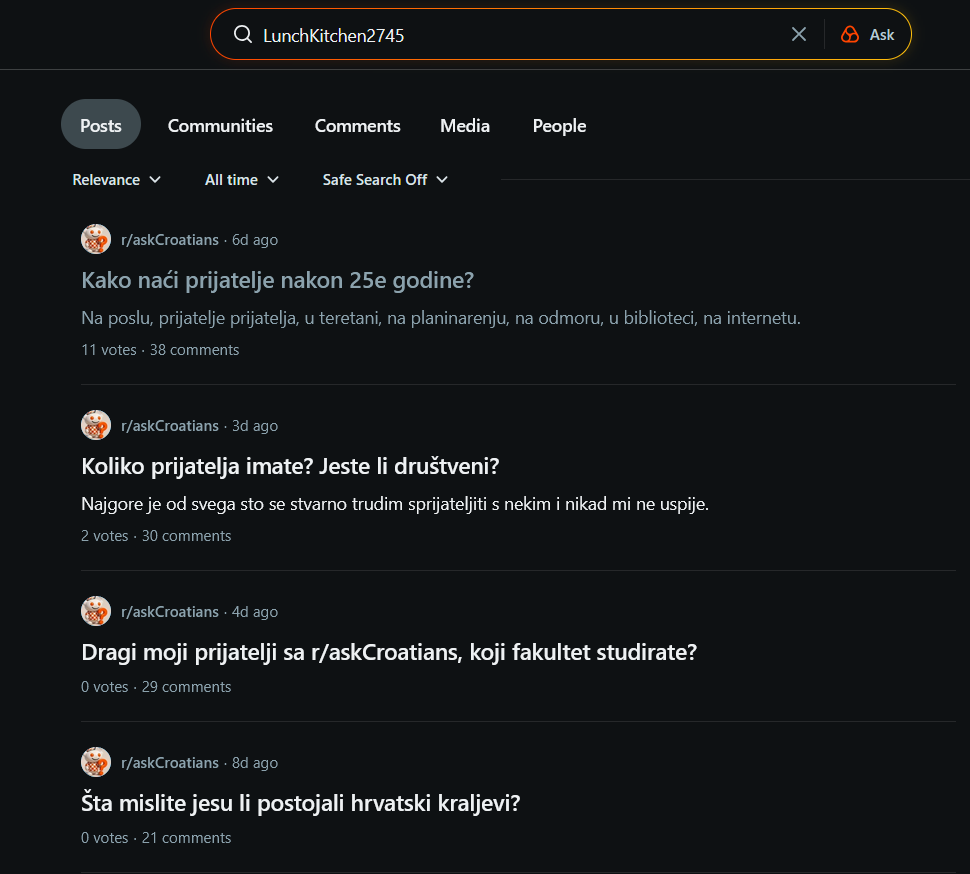The image size is (970, 874).
Task: Click the askCroatians avatar on the 4d ago post
Action: (x=96, y=611)
